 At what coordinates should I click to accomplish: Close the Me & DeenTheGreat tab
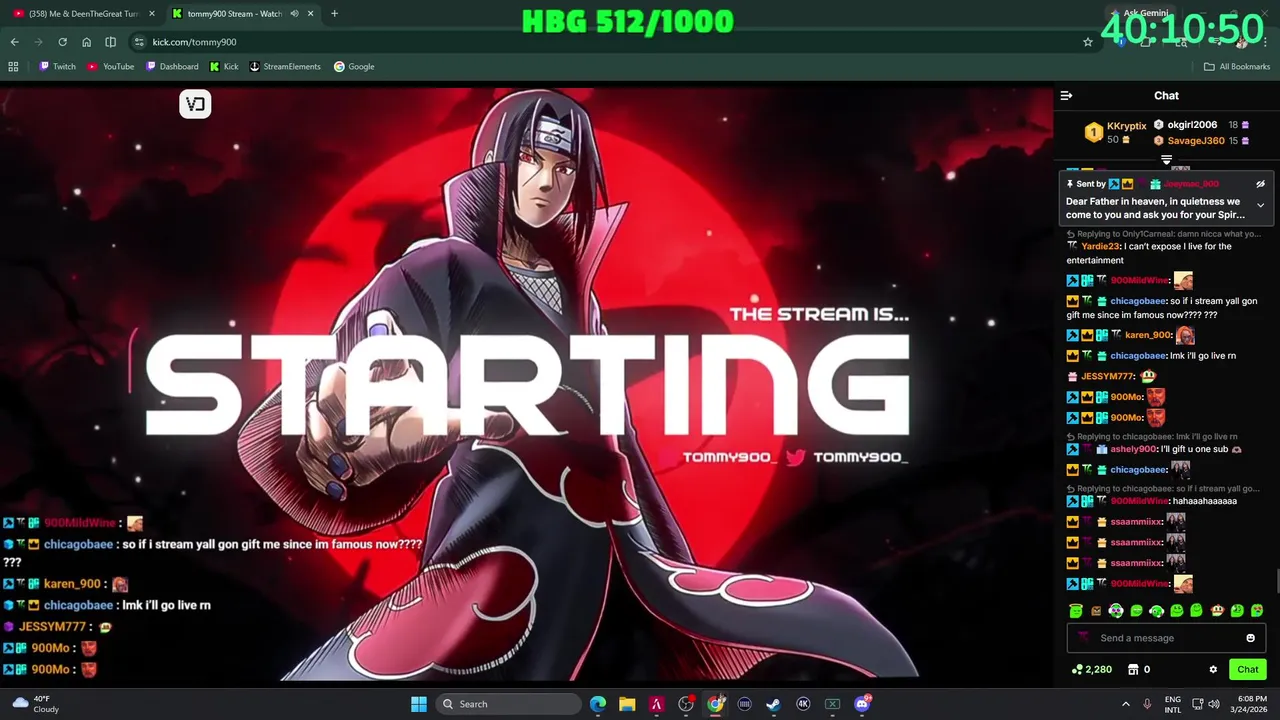152,14
